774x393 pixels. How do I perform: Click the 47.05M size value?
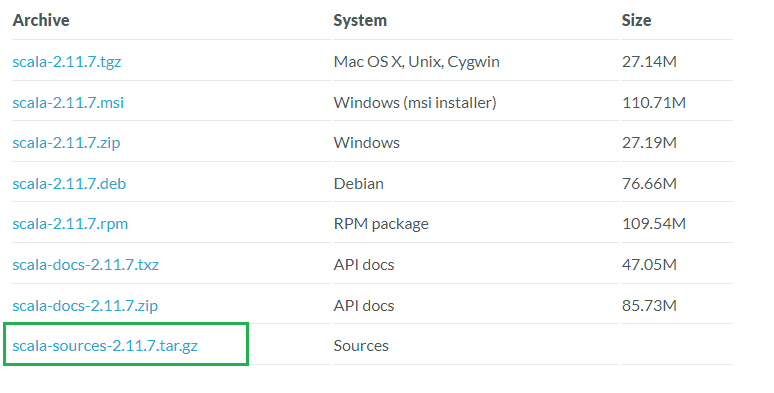coord(649,265)
